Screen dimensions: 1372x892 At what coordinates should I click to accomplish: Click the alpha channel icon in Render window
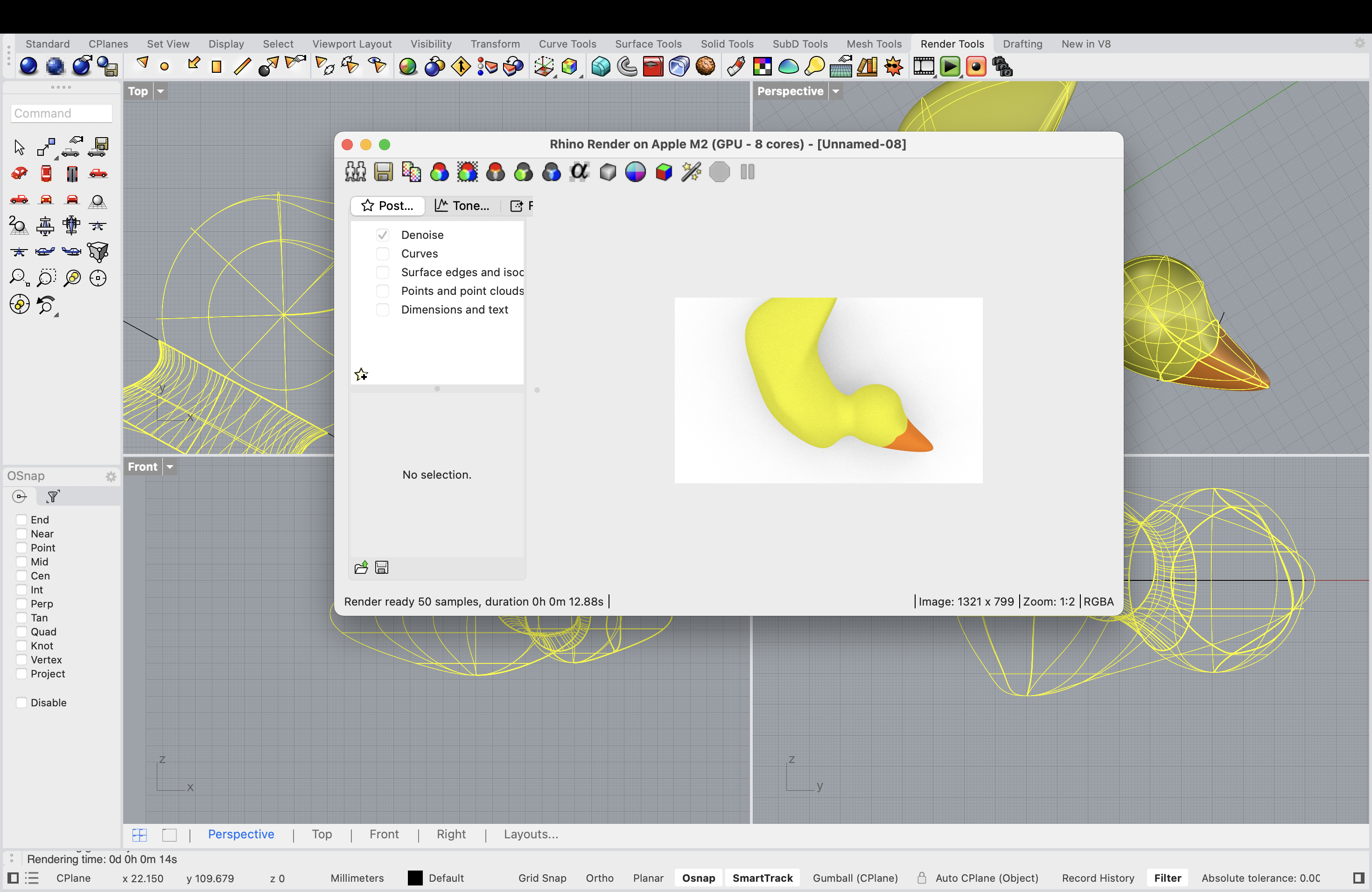[x=579, y=172]
